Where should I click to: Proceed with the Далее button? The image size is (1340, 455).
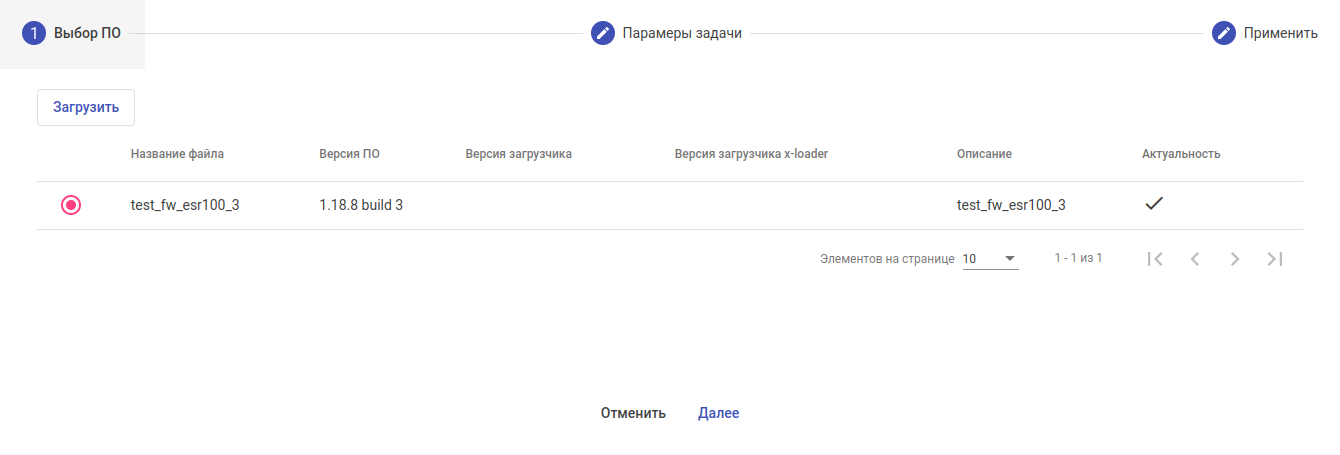[719, 413]
